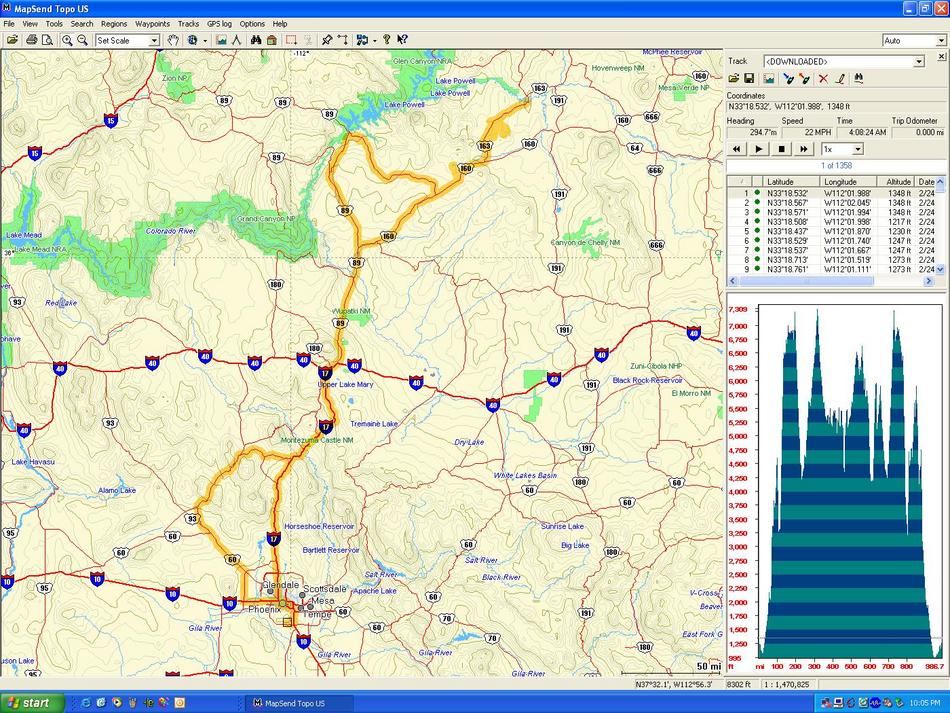This screenshot has width=950, height=713.
Task: Click the house-shaped icon in the toolbar
Action: 272,40
